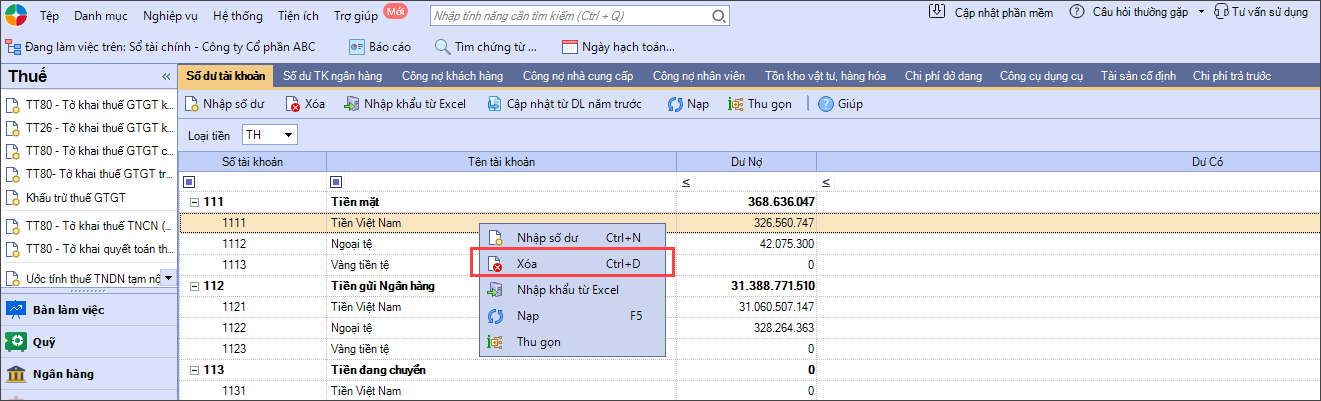Click the Thu gọn collapse icon
This screenshot has height=401, width=1321.
pos(736,104)
